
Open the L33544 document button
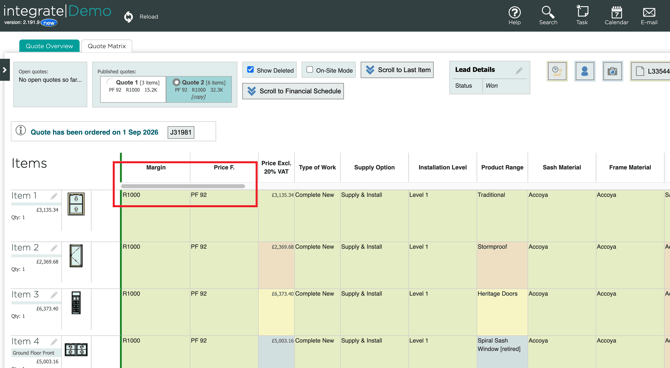pyautogui.click(x=650, y=71)
